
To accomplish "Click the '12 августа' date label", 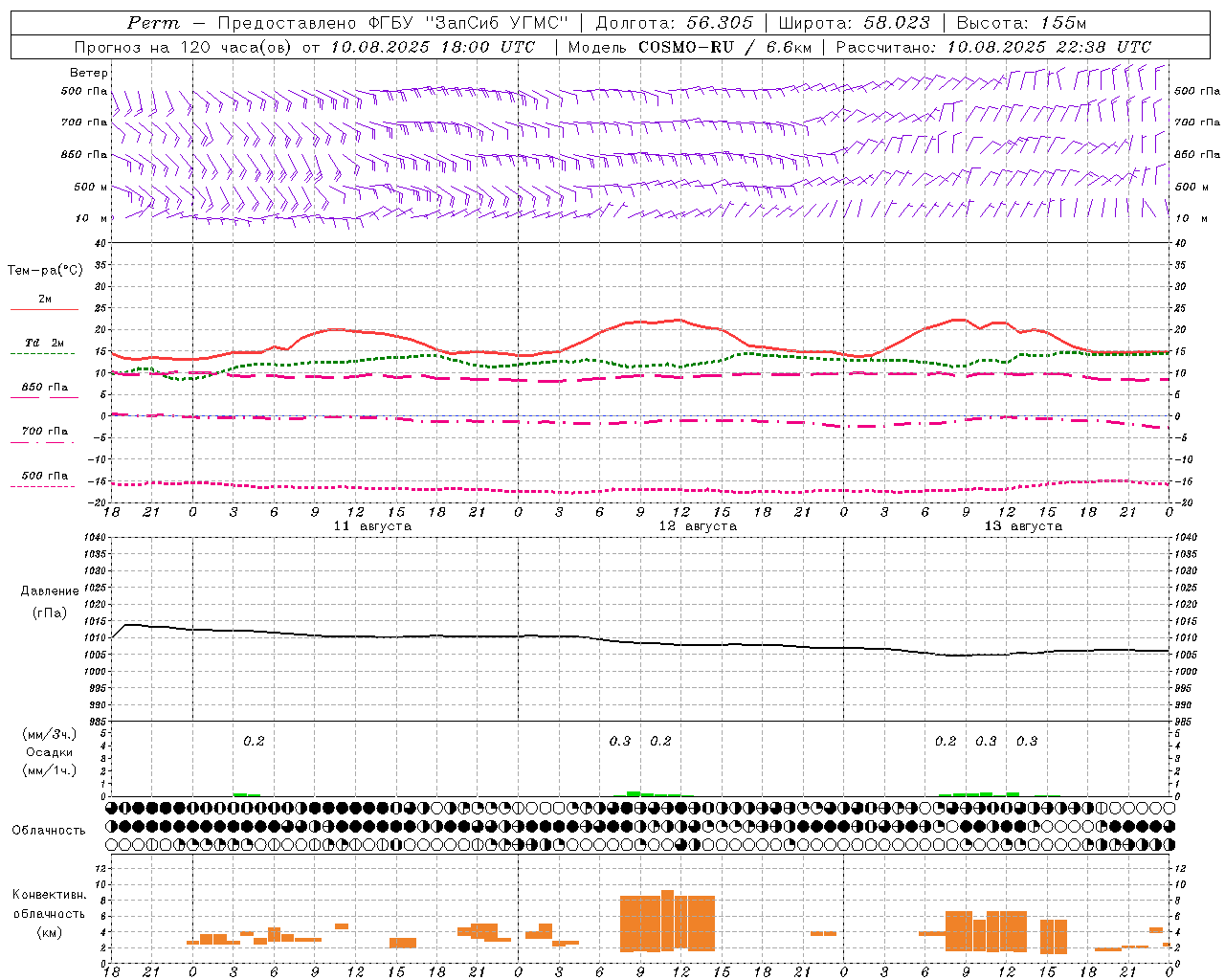I will (698, 526).
